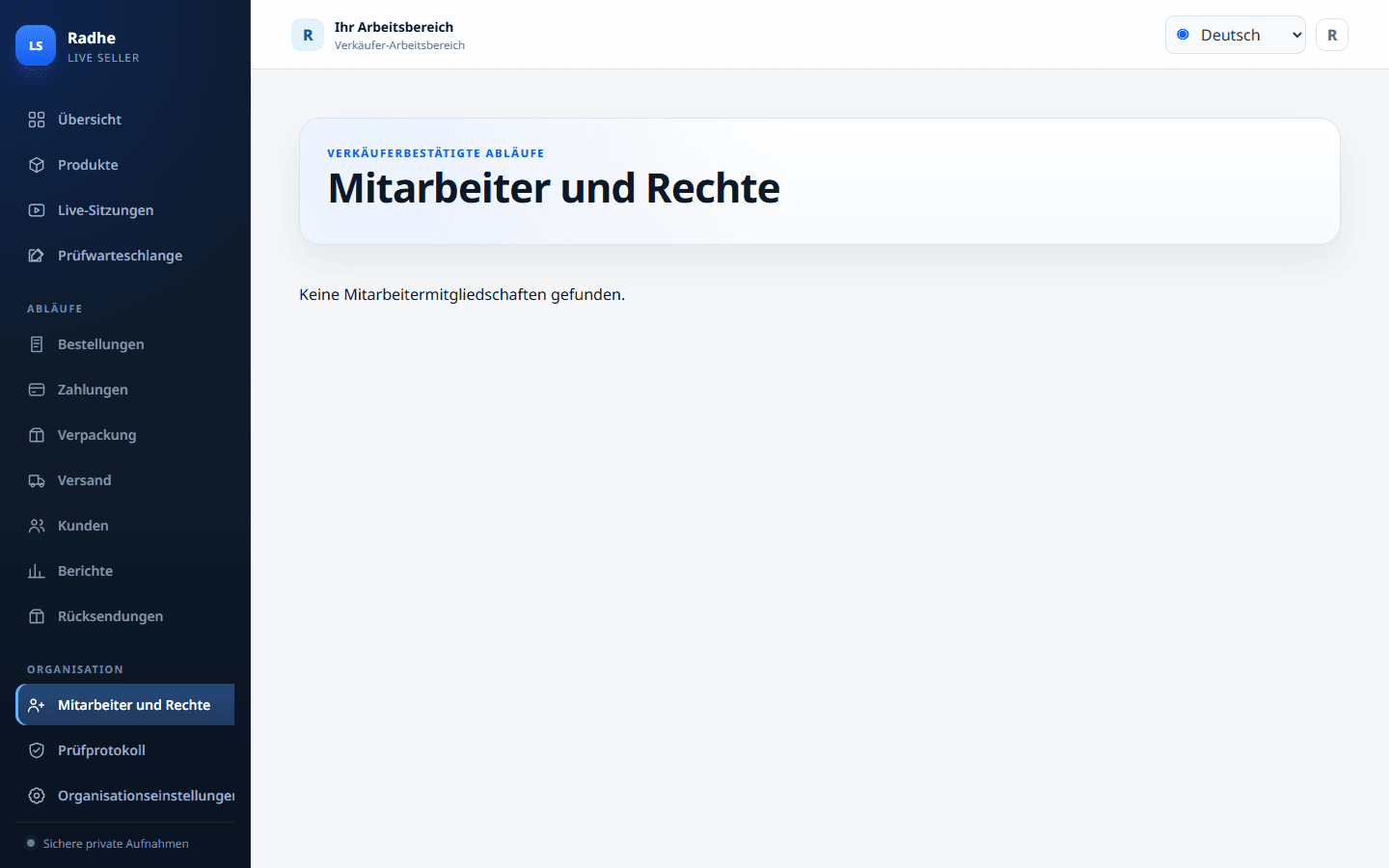Viewport: 1389px width, 868px height.
Task: Click the Zahlungen card icon
Action: [37, 390]
